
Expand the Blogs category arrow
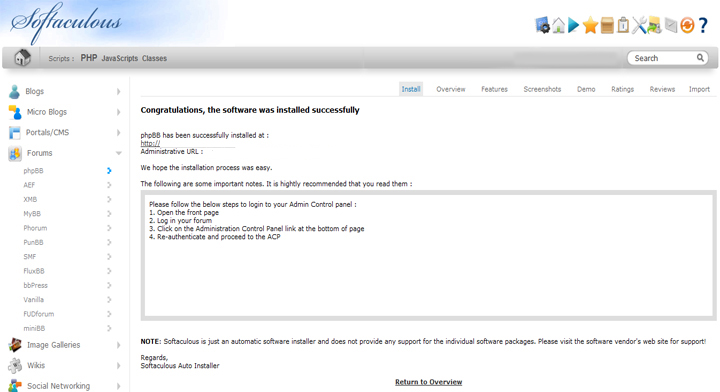tap(118, 91)
